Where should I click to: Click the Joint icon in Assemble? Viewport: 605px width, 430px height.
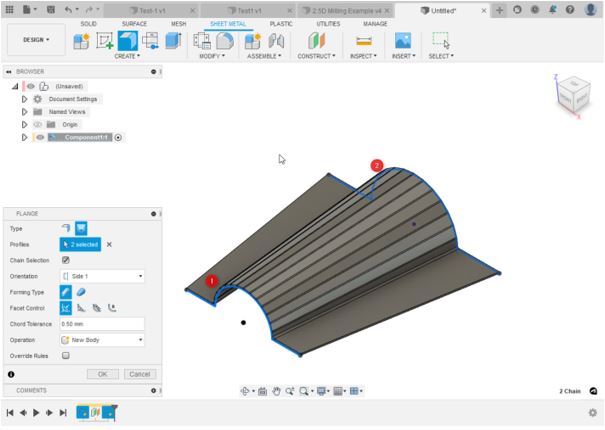276,41
